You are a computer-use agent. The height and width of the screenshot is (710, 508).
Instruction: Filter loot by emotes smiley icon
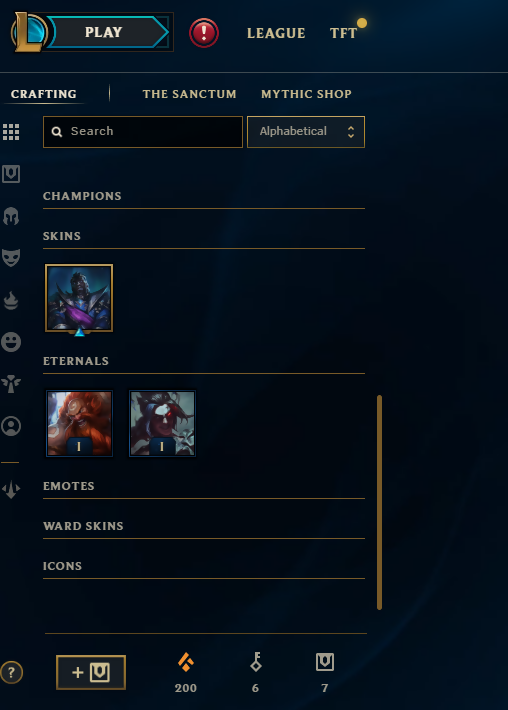tap(11, 341)
